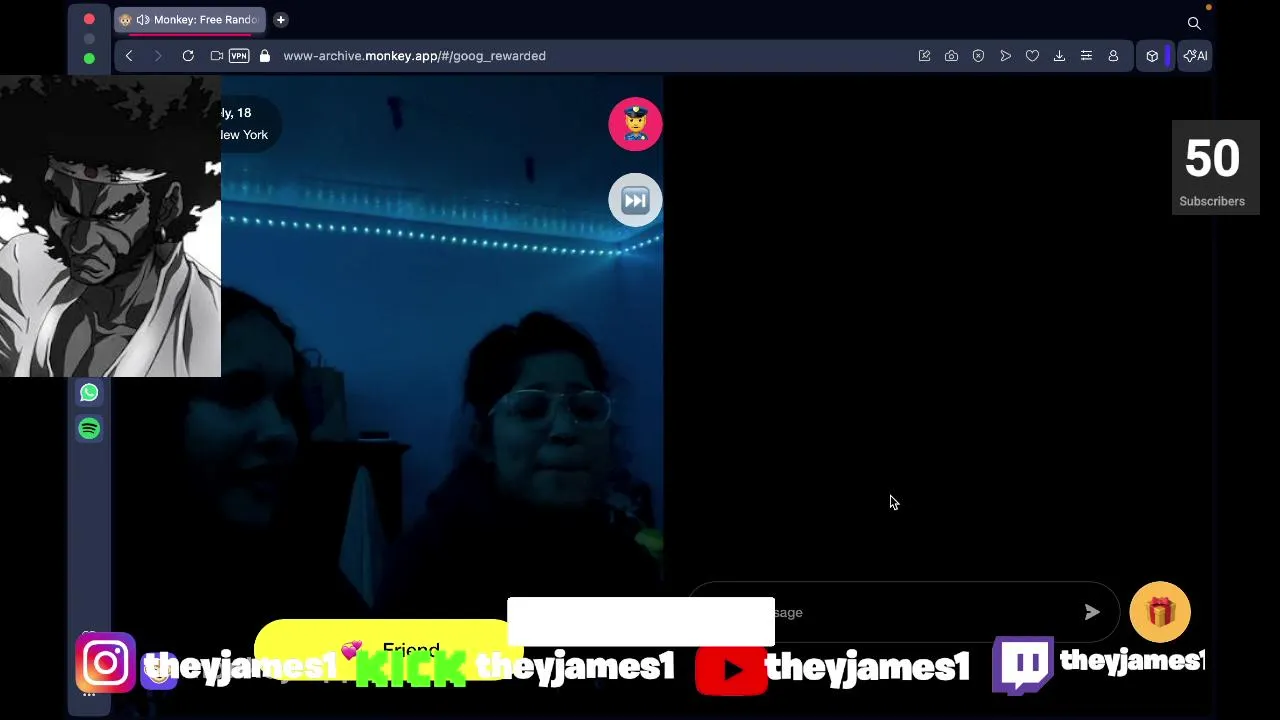1280x720 pixels.
Task: Skip to next person with fast-forward button
Action: coord(635,200)
